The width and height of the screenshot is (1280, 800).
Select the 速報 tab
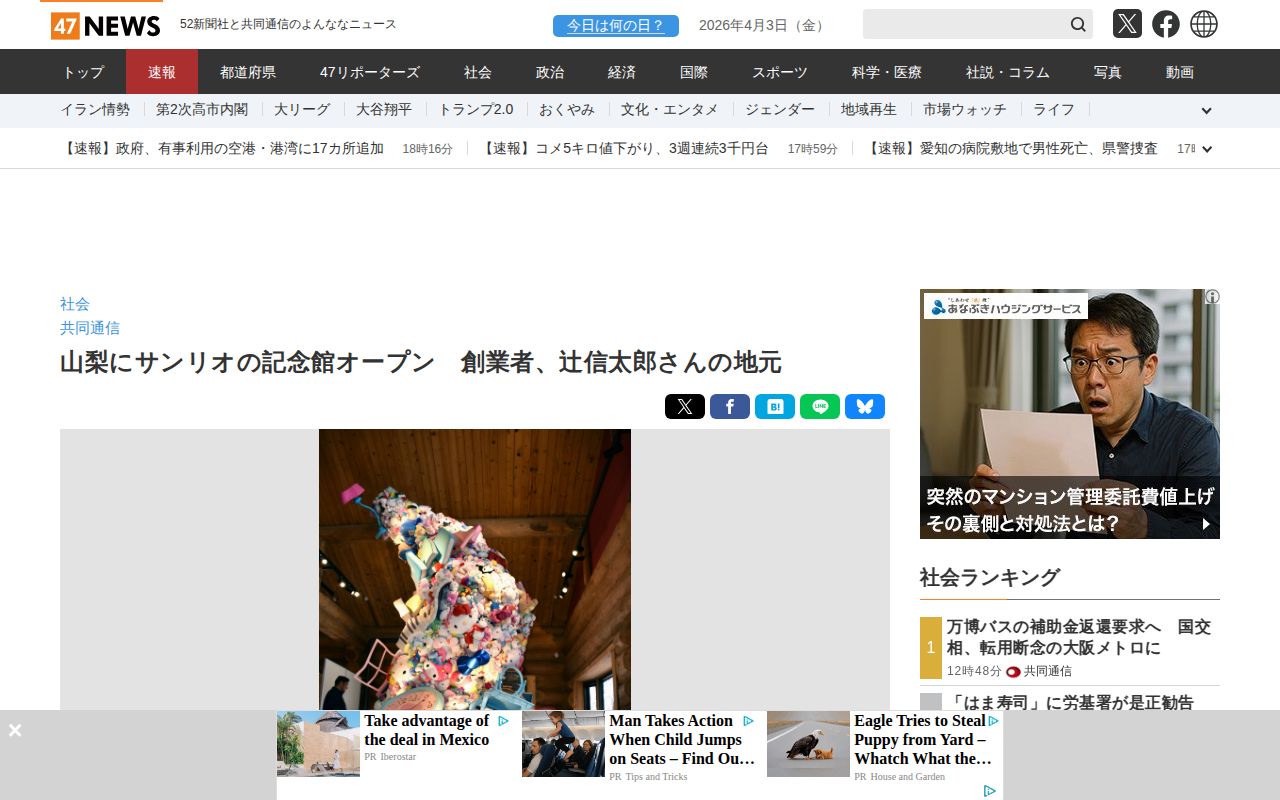point(162,72)
